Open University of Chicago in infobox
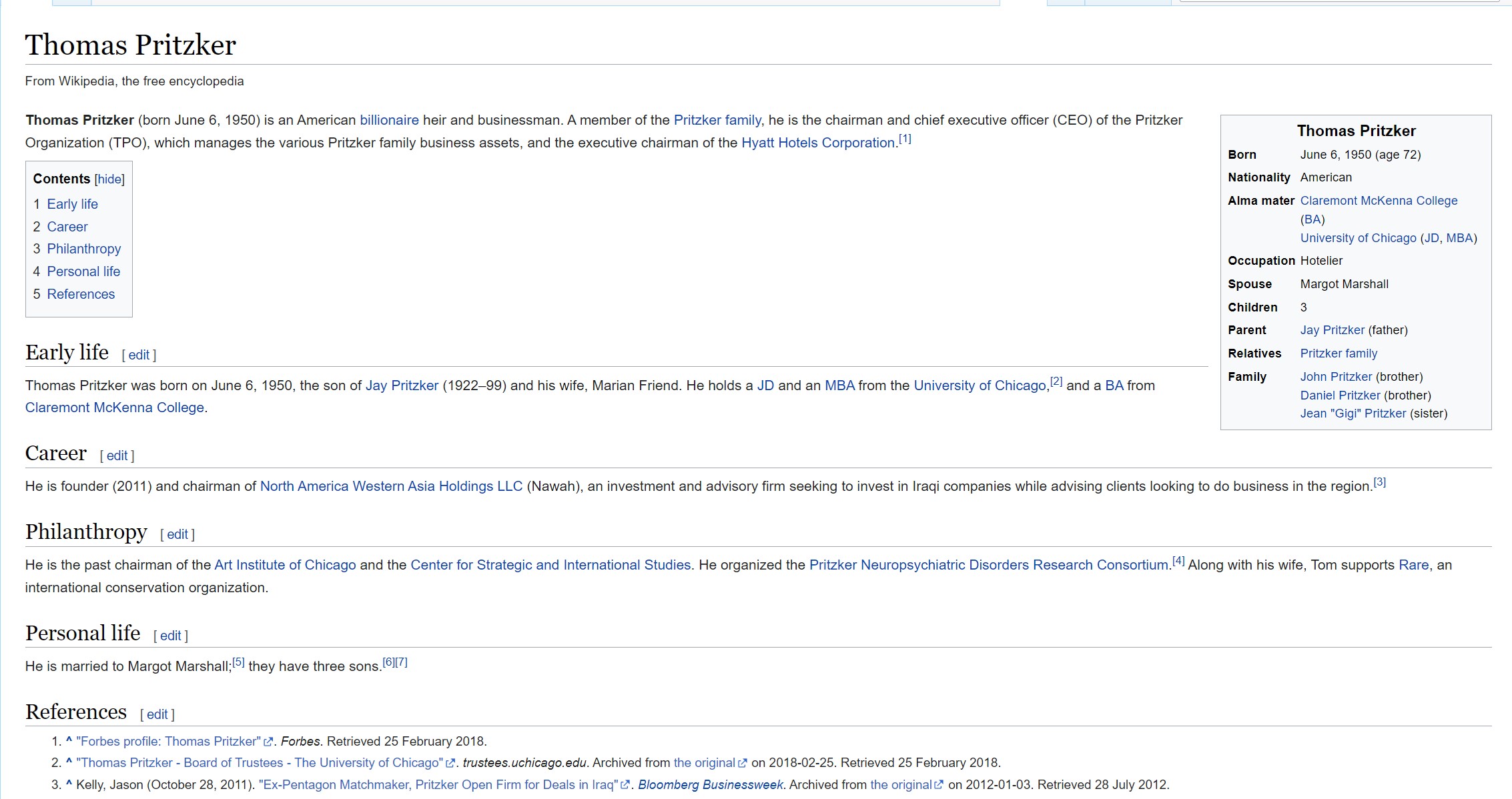Image resolution: width=1512 pixels, height=799 pixels. [1358, 238]
